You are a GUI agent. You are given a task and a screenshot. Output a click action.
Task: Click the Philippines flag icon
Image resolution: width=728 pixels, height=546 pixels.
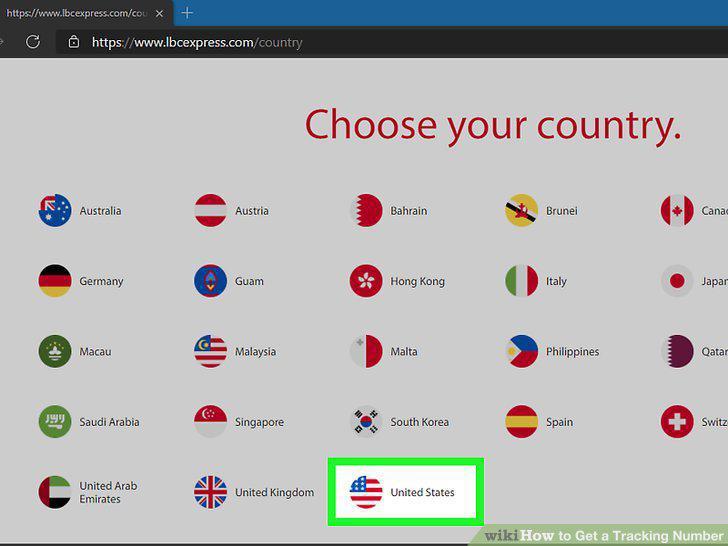pyautogui.click(x=521, y=351)
